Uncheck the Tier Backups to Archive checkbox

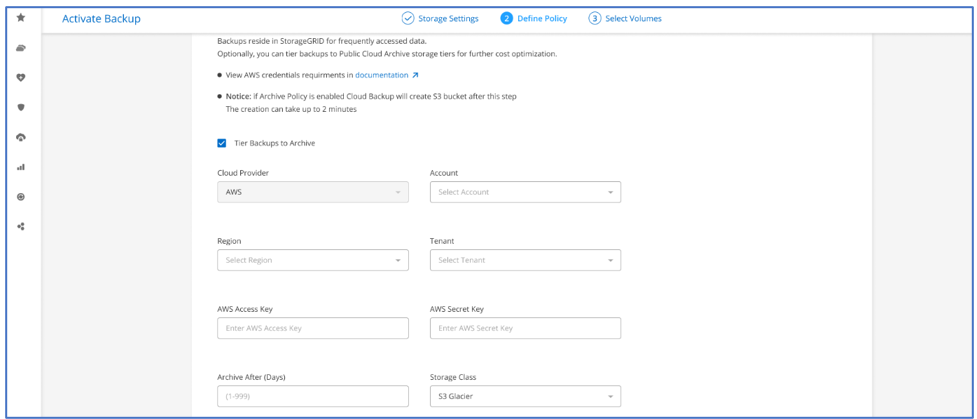222,143
